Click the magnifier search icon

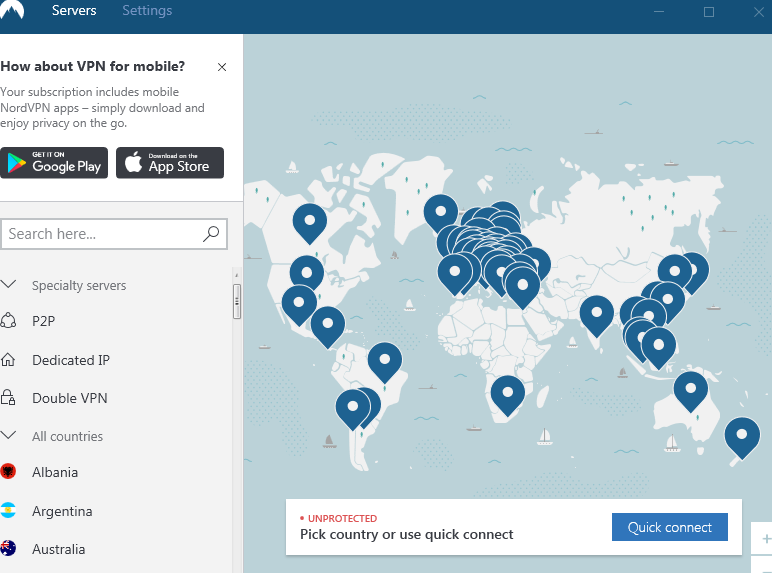(x=211, y=234)
